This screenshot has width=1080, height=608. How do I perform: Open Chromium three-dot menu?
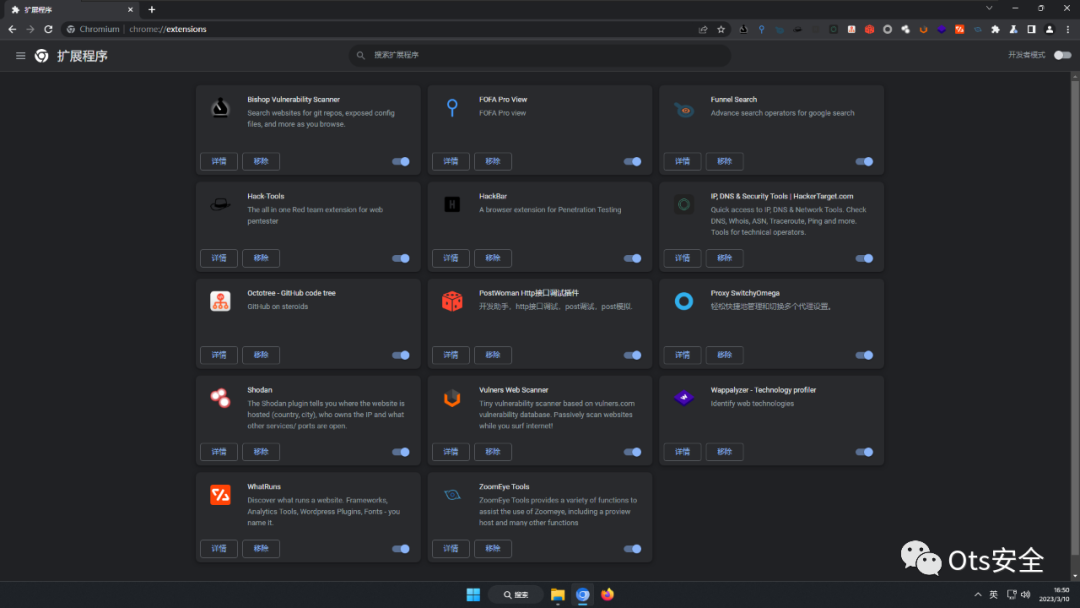click(x=1068, y=30)
